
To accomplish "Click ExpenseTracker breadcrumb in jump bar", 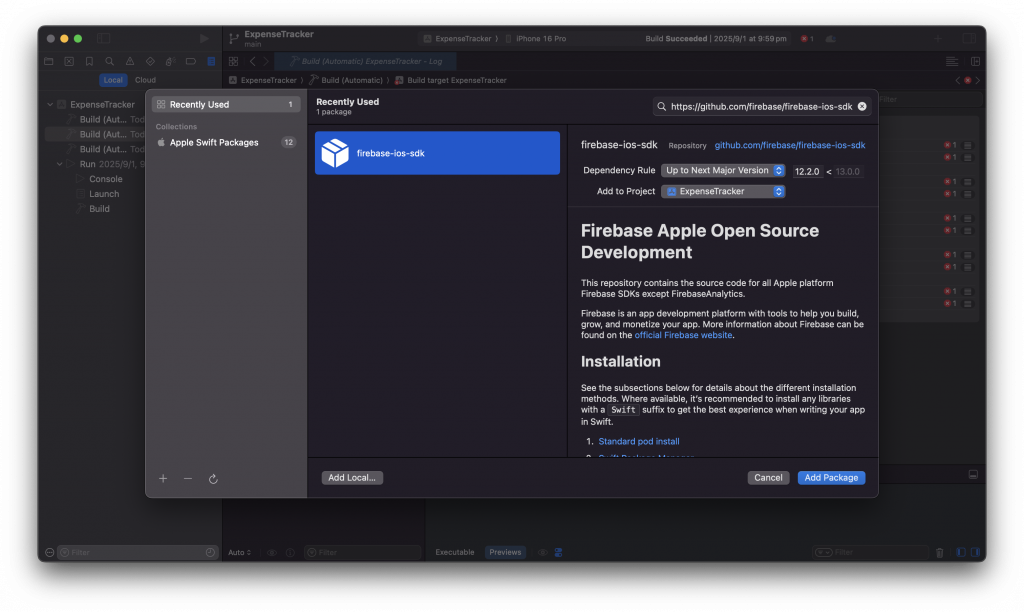I will pyautogui.click(x=263, y=80).
